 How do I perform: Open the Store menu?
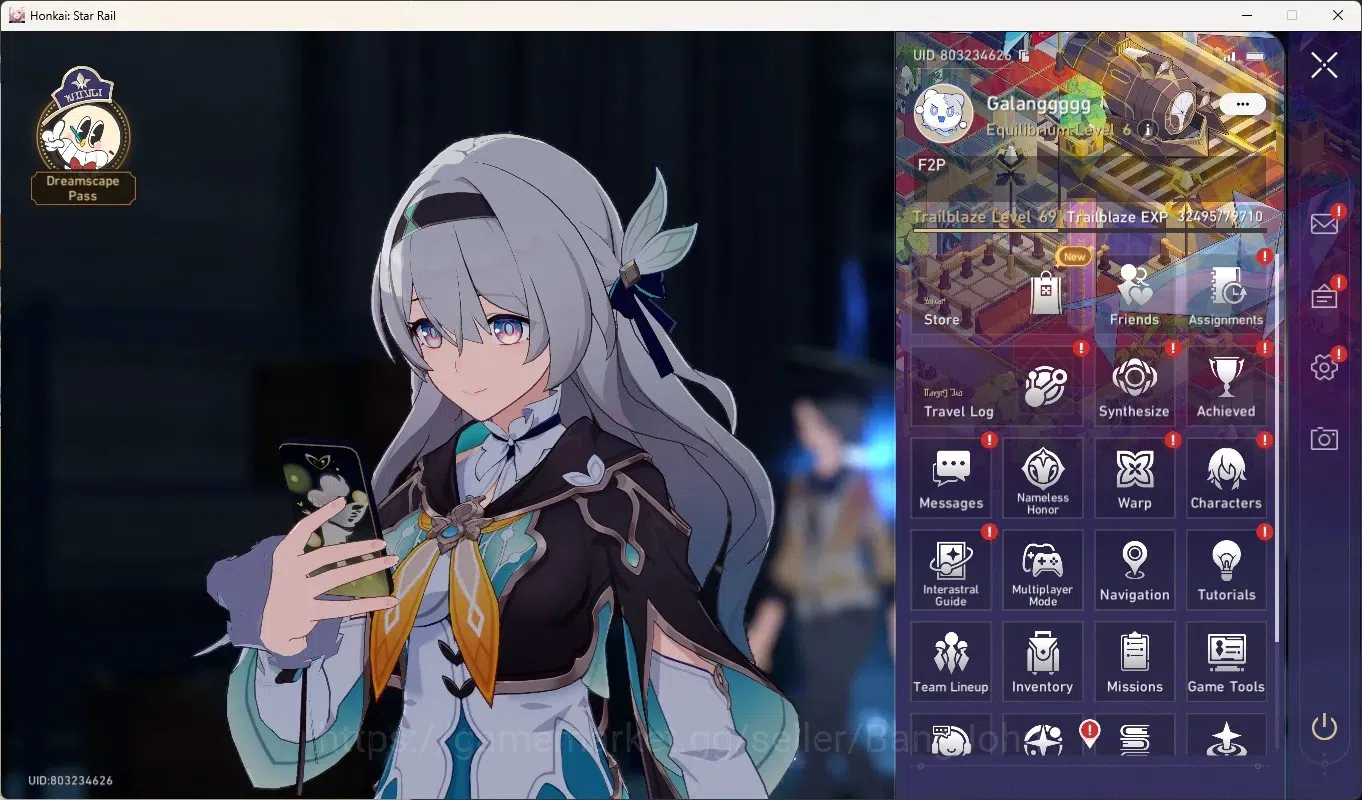click(x=997, y=294)
